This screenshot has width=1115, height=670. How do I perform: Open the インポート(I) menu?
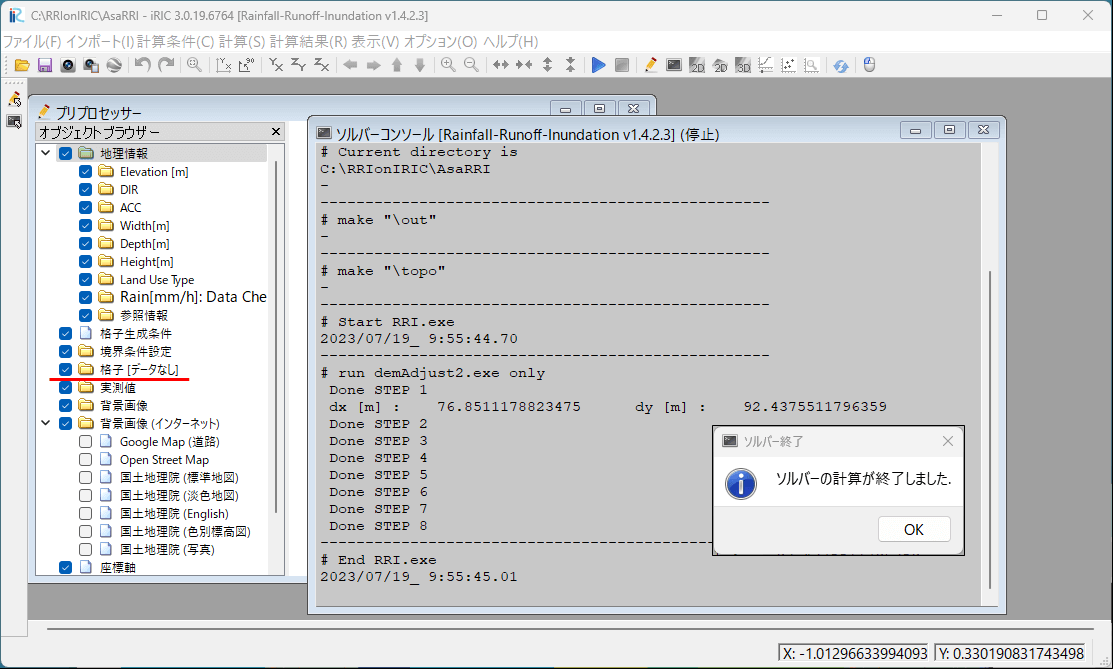tap(100, 42)
